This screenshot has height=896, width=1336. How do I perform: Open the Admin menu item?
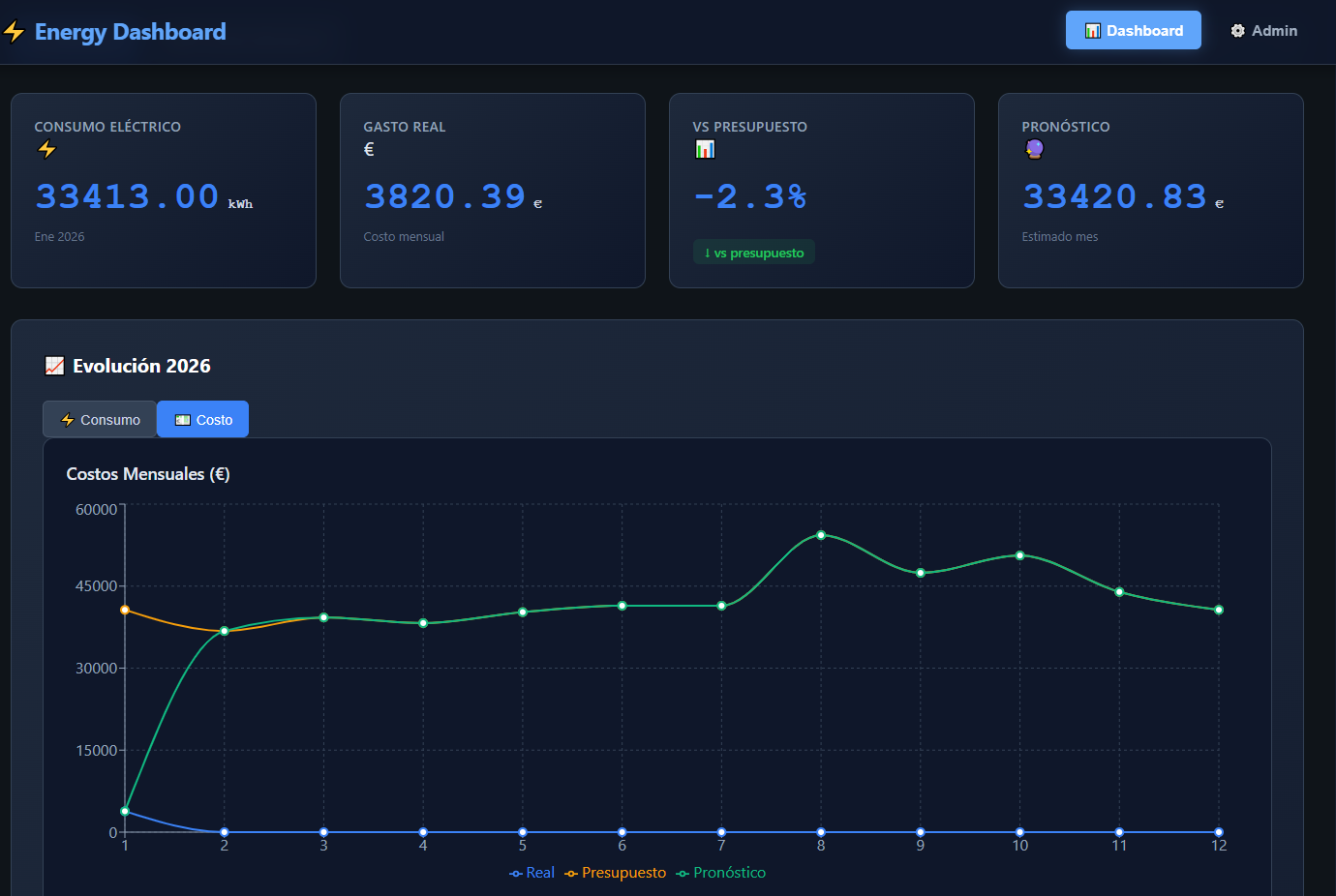pos(1263,30)
